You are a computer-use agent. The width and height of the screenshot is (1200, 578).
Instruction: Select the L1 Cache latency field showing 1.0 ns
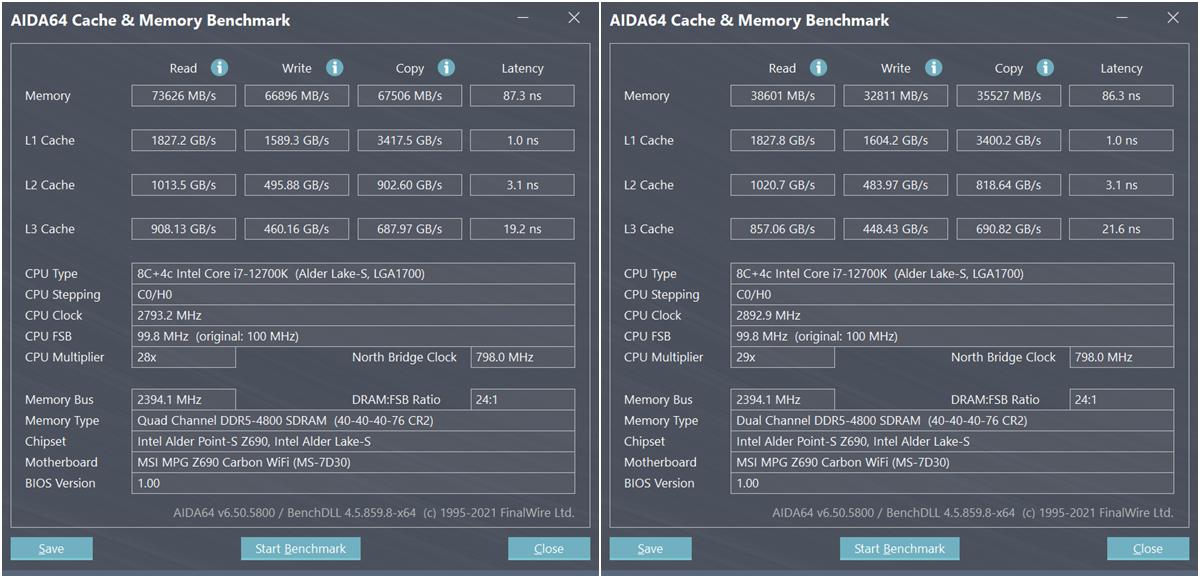[x=522, y=140]
